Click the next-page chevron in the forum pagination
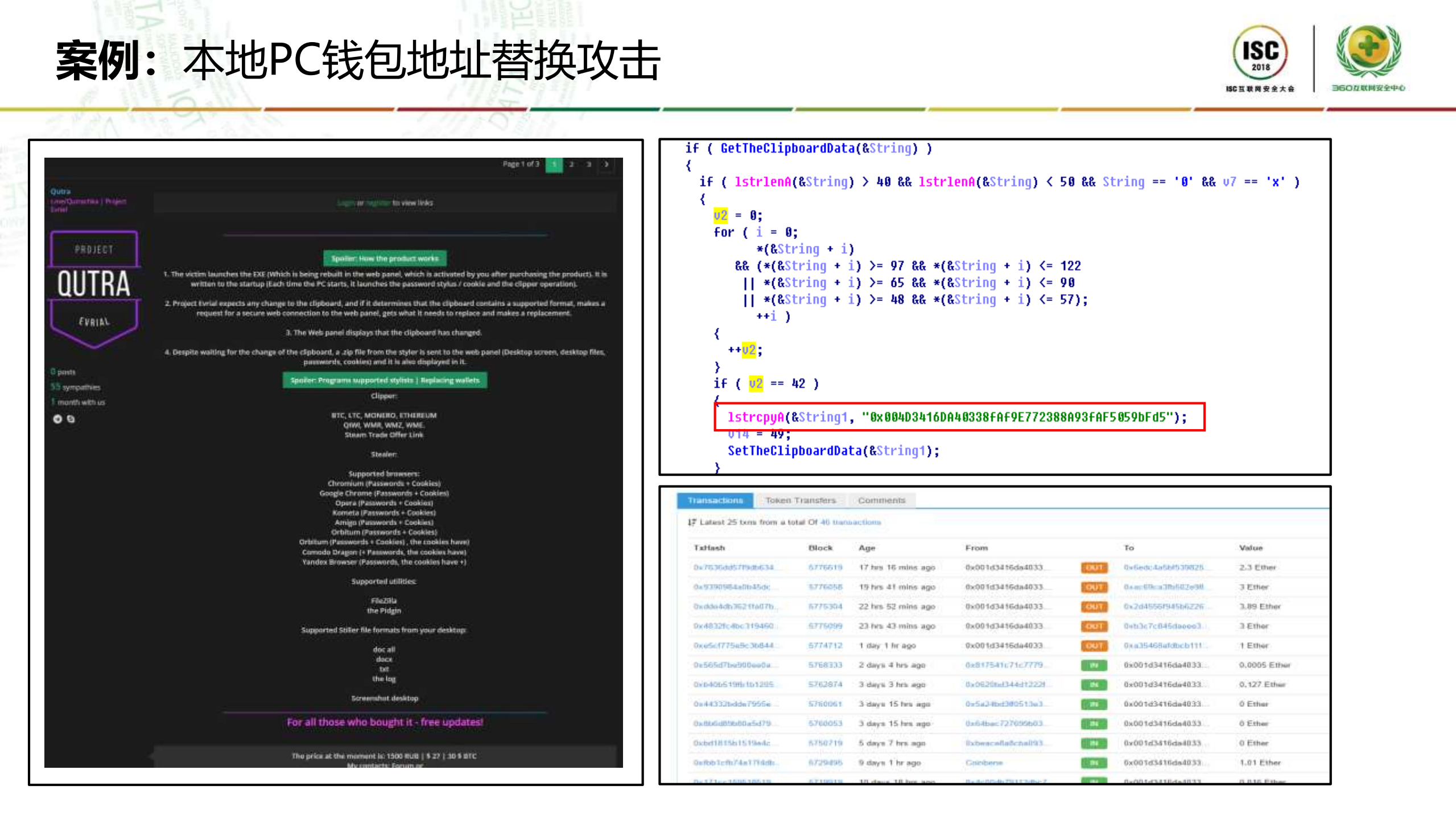 [x=607, y=164]
